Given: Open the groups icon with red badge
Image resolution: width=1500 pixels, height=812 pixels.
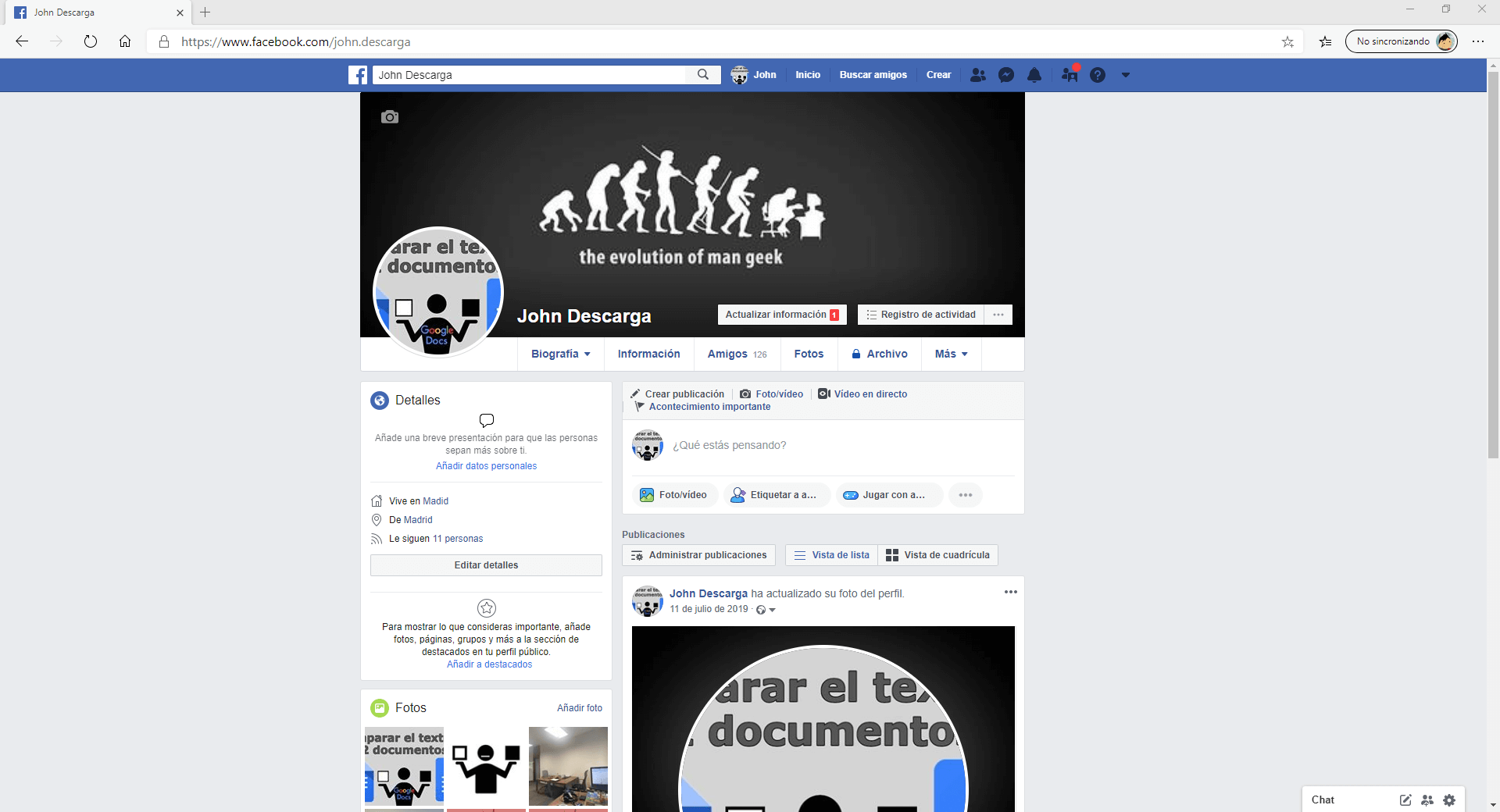Looking at the screenshot, I should [1070, 75].
